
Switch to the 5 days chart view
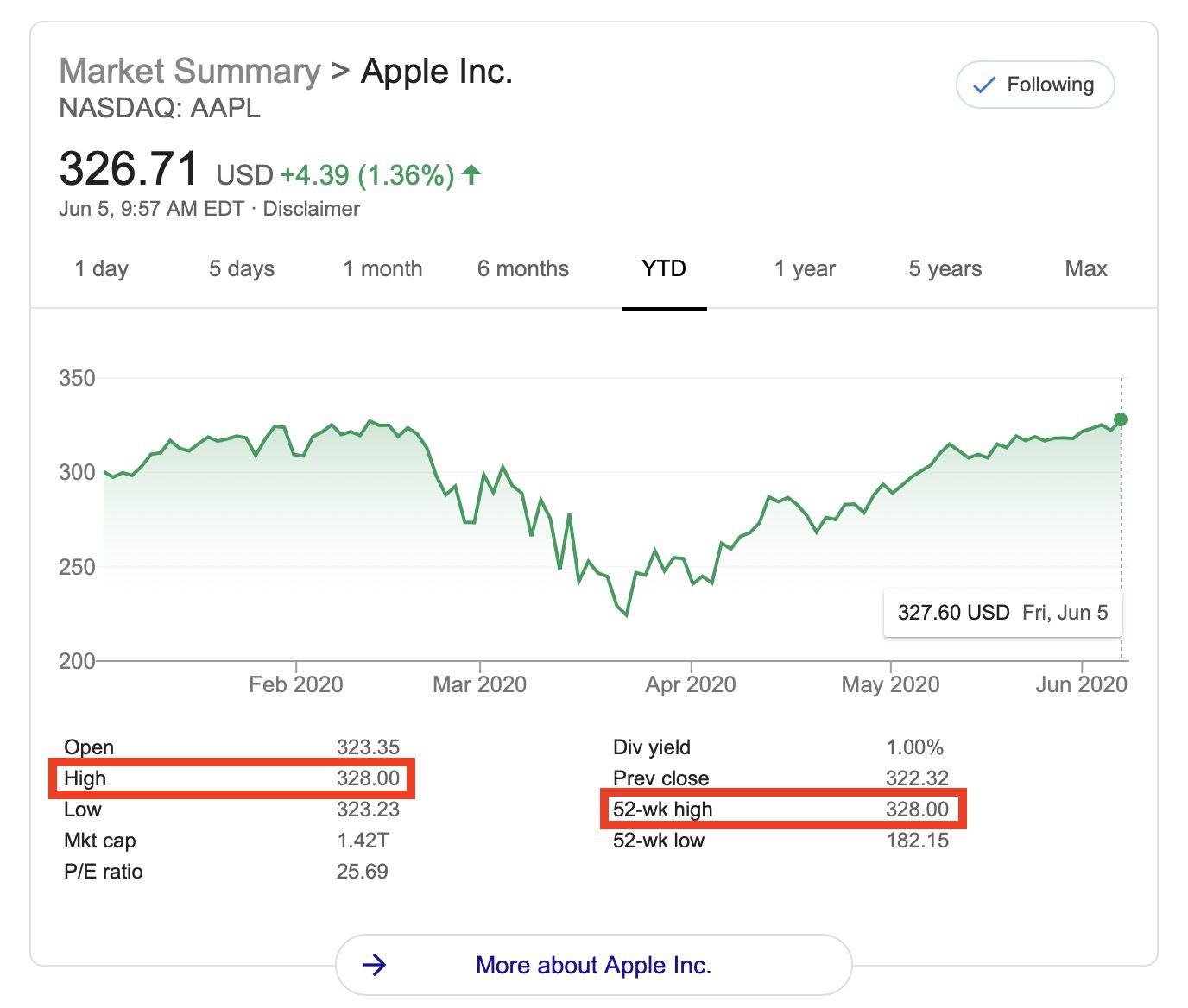[241, 268]
